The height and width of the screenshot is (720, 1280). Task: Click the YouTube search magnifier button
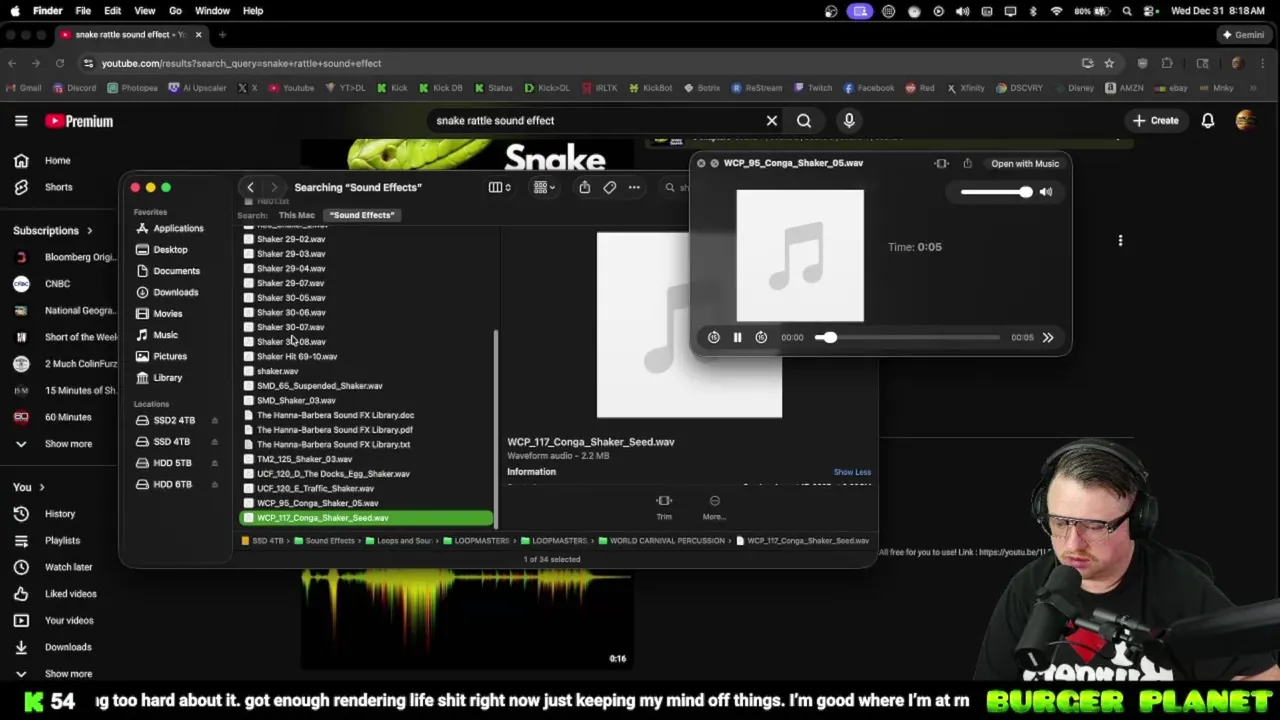(804, 121)
